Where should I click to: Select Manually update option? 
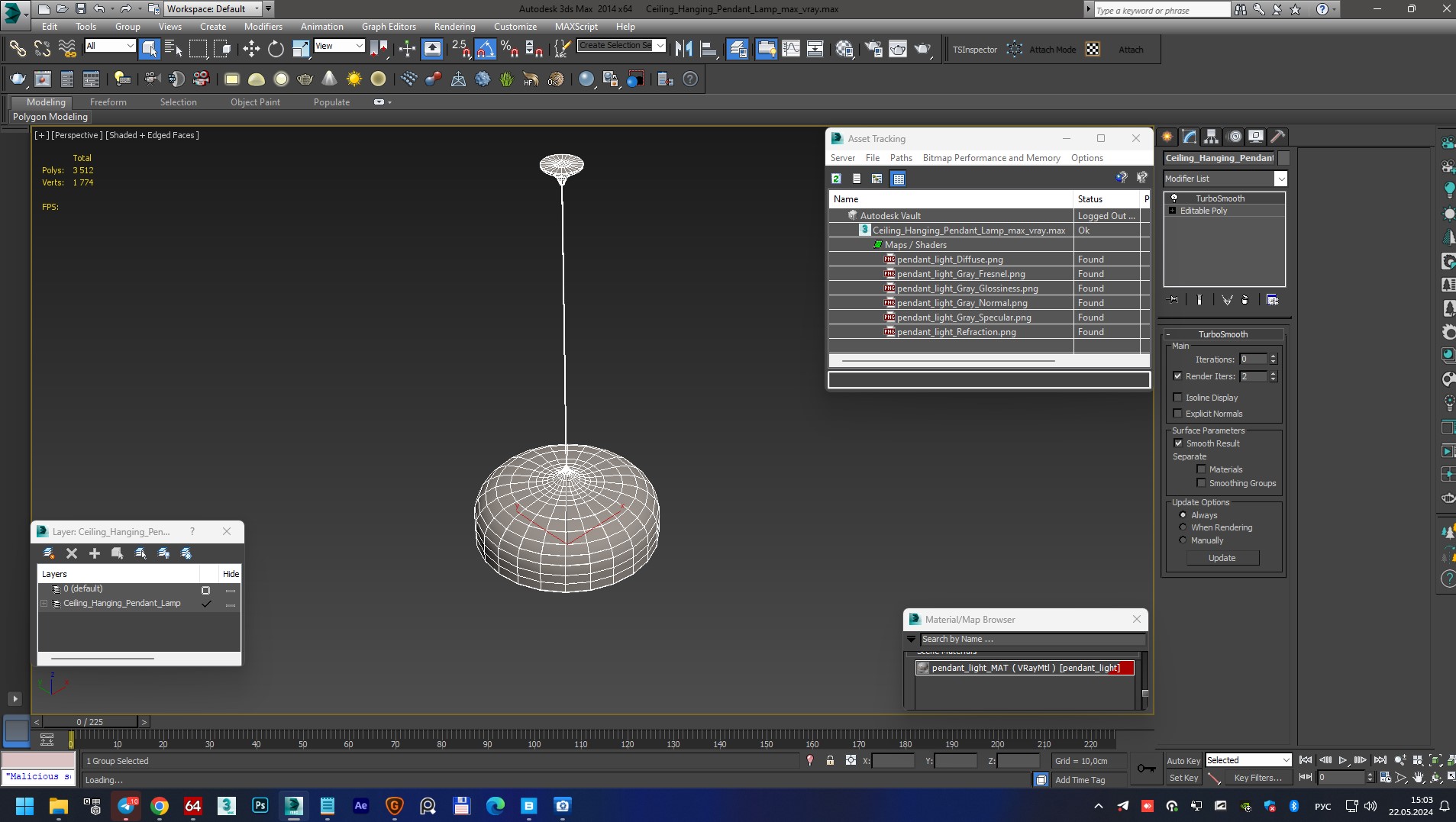[x=1183, y=540]
